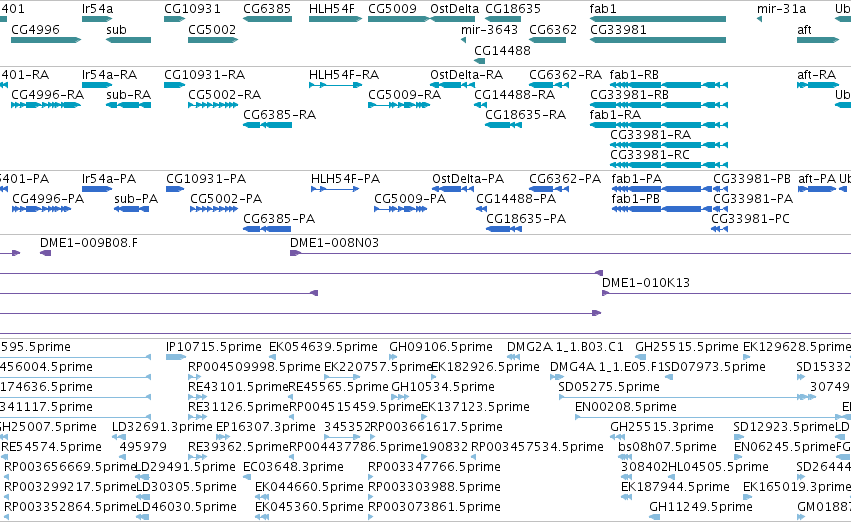
Task: Click the OstDelta-RA transcript label
Action: coord(467,74)
